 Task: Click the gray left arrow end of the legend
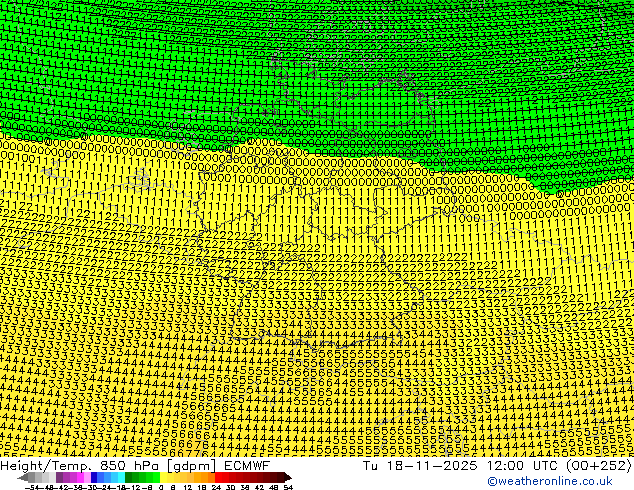[23, 477]
